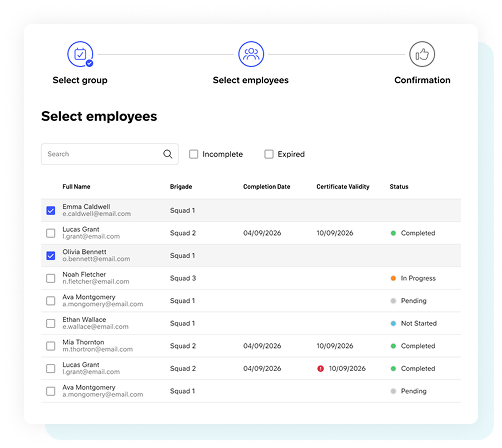Click Mia Thornton's 04/09/2026 completion date
Screen dimensions: 502x448
point(262,346)
